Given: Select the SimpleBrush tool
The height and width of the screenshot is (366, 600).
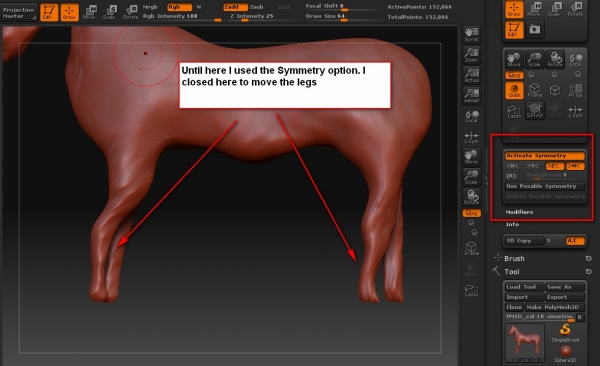Looking at the screenshot, I should [x=565, y=333].
